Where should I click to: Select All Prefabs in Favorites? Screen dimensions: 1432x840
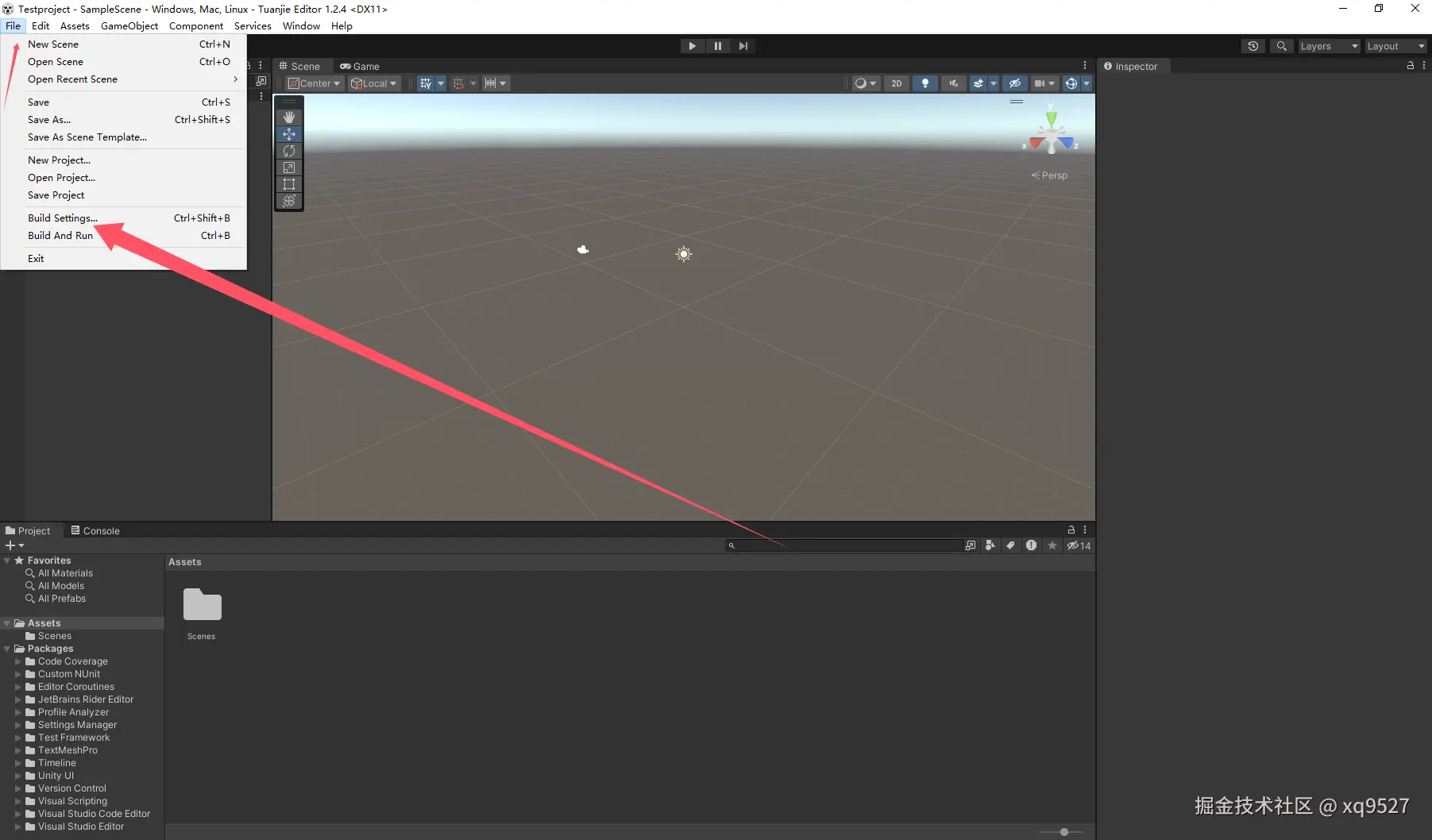[x=62, y=599]
